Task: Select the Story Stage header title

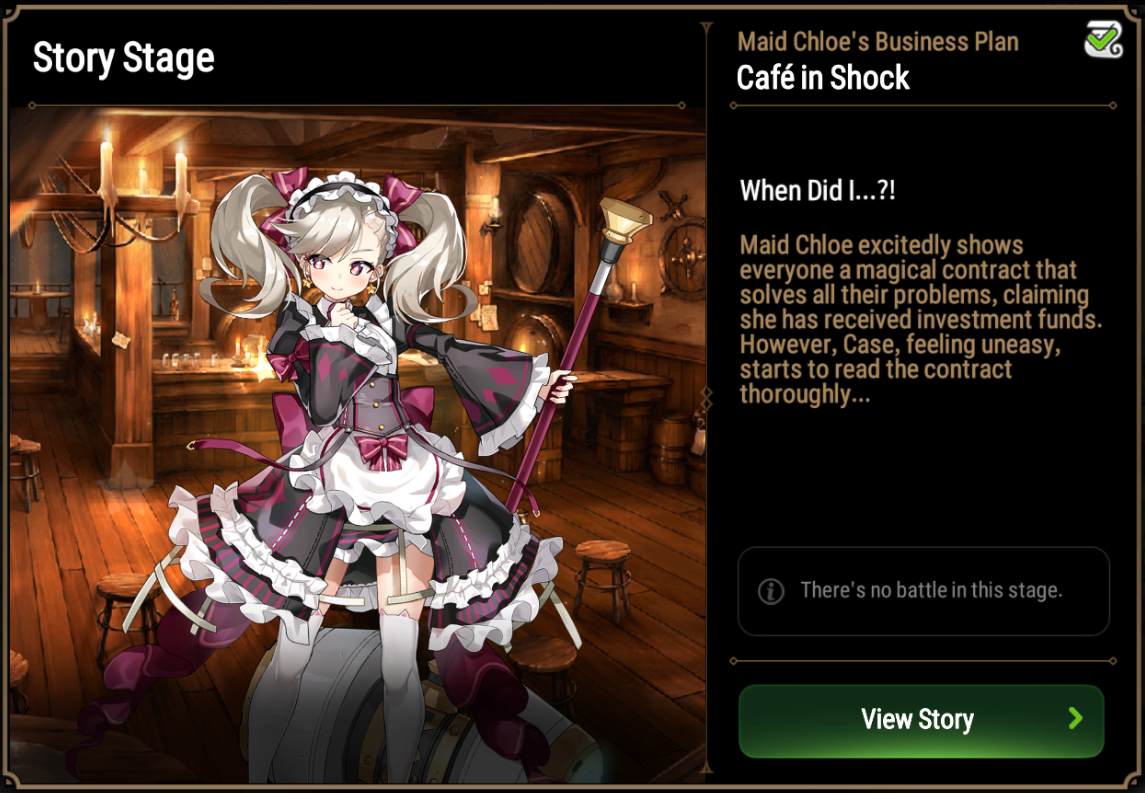Action: click(x=123, y=58)
